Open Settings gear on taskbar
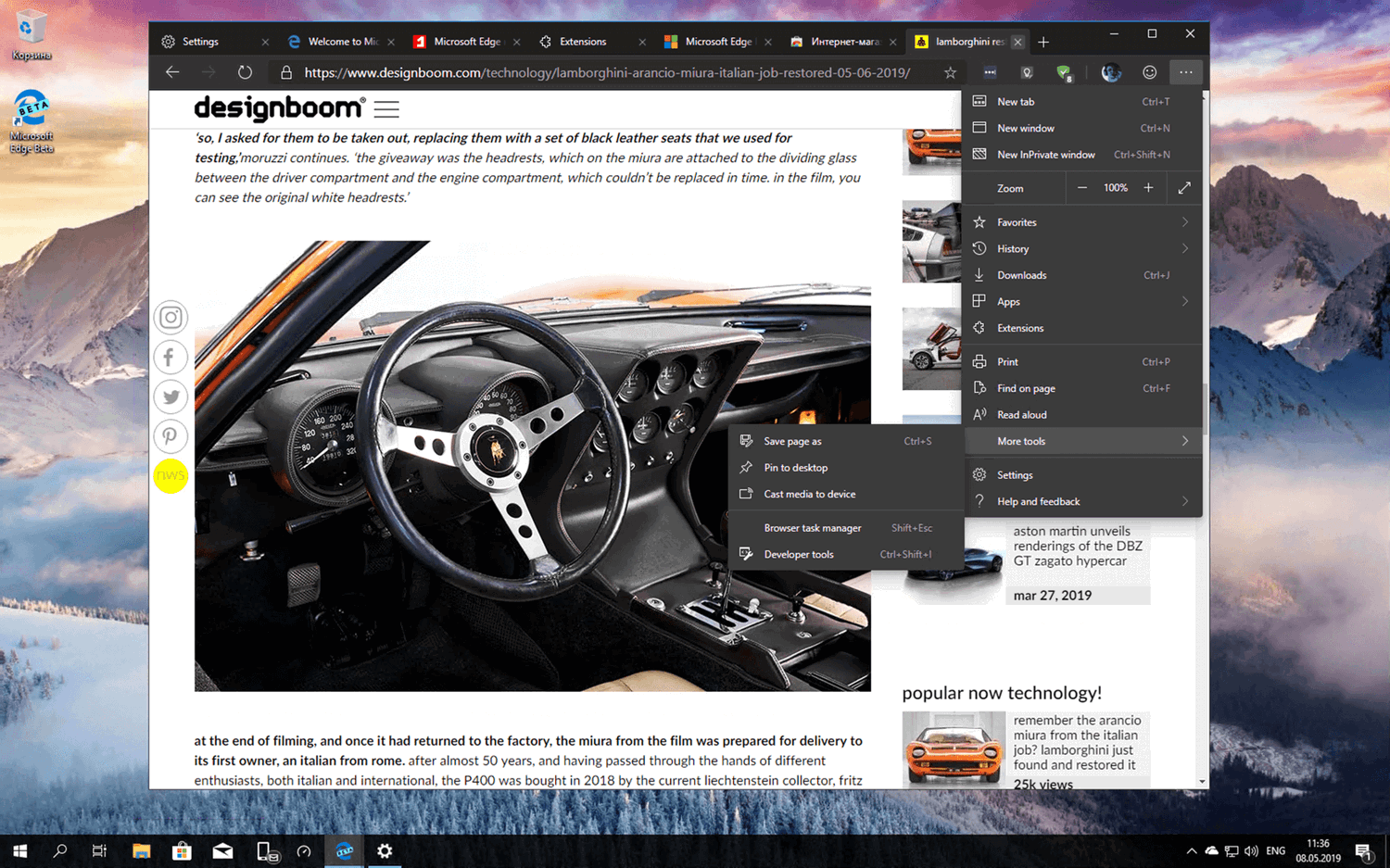 point(385,850)
